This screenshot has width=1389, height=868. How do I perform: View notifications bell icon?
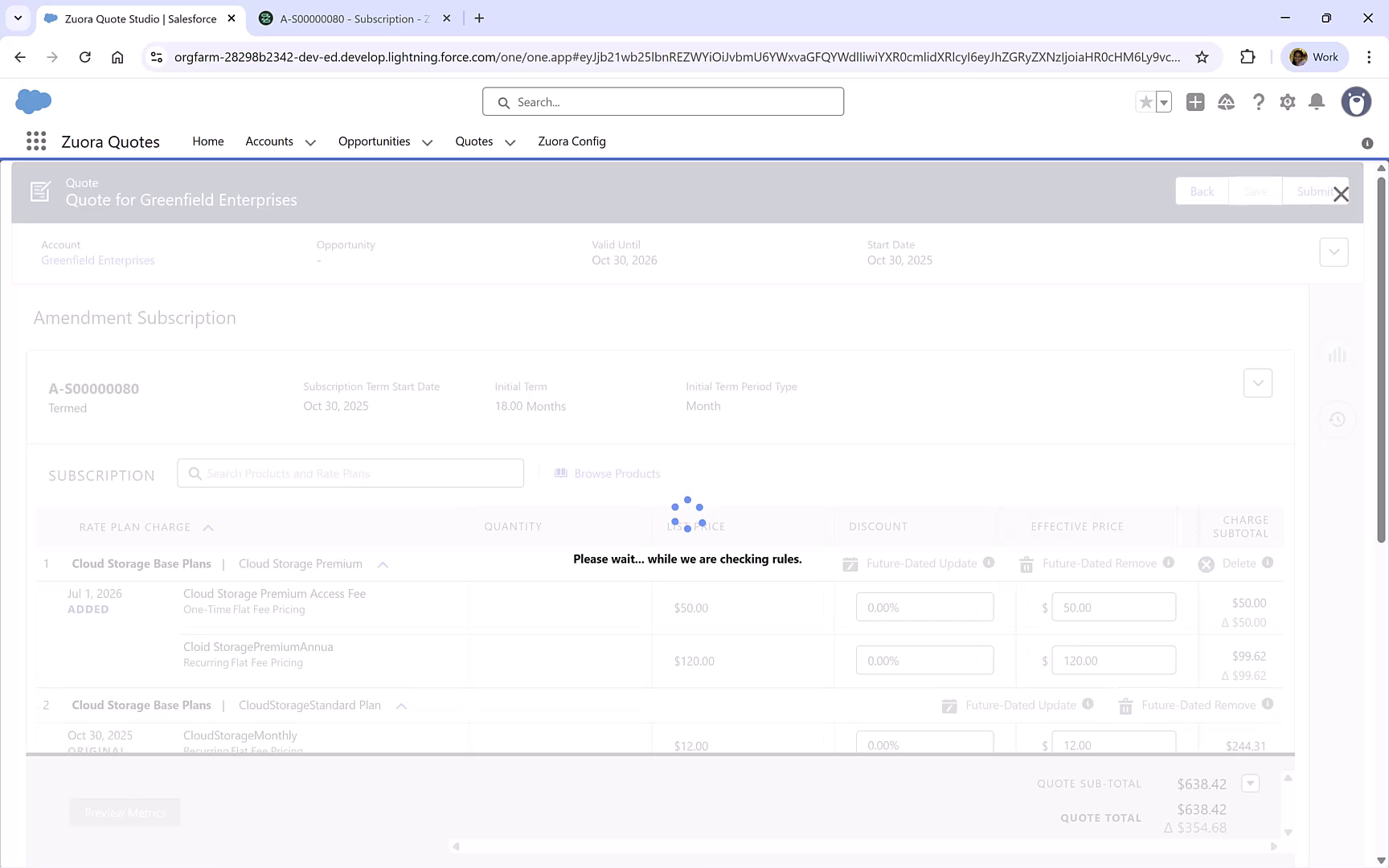[1317, 102]
